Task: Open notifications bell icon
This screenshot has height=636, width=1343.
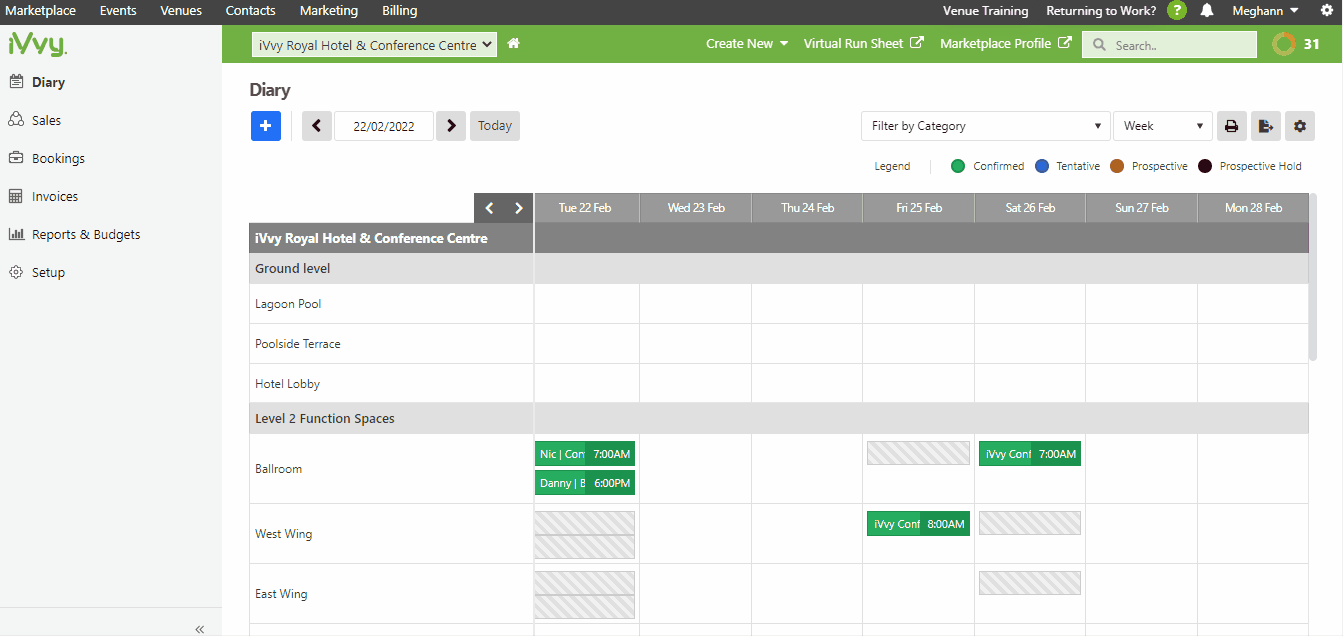Action: 1207,11
